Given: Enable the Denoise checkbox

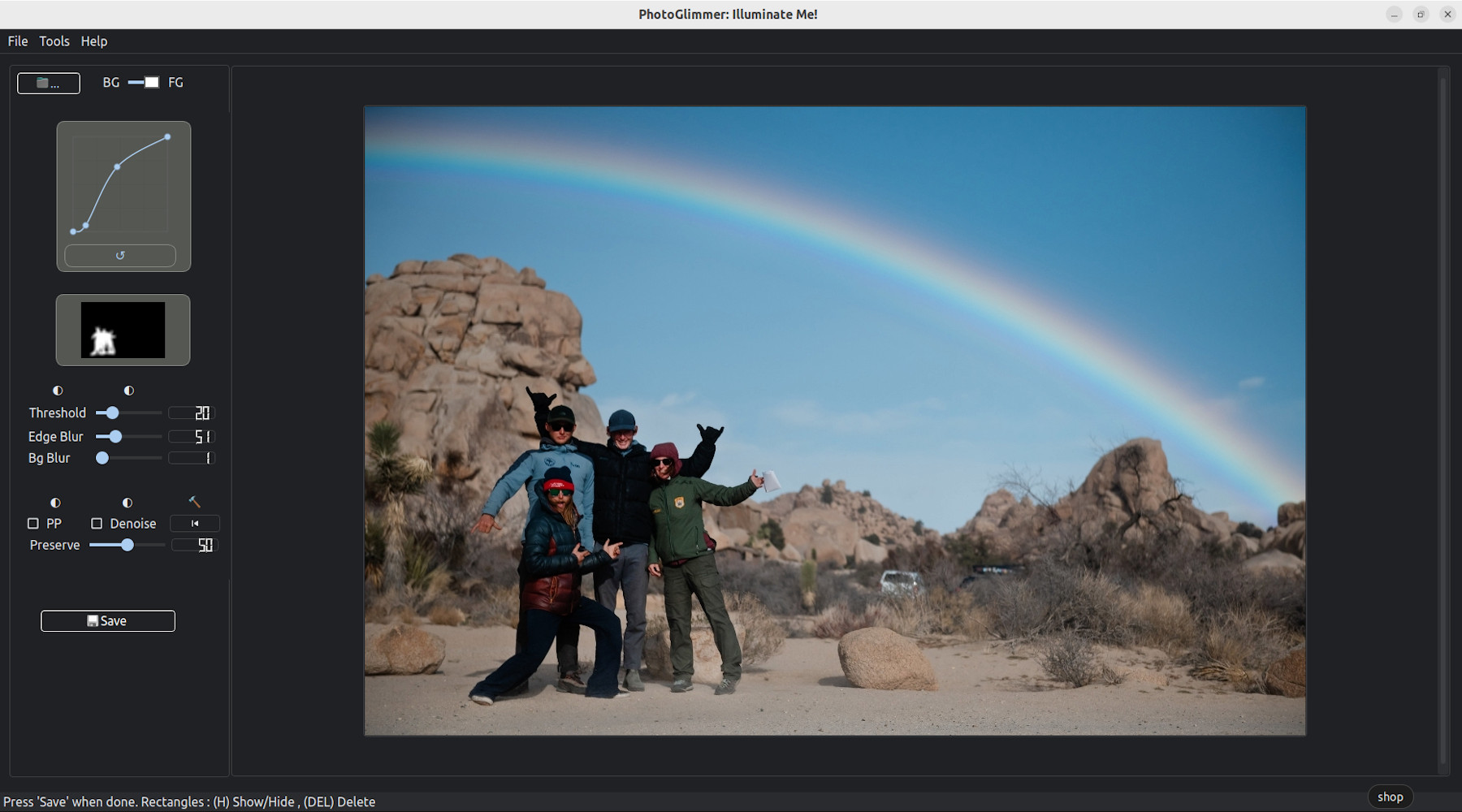Looking at the screenshot, I should click(97, 524).
